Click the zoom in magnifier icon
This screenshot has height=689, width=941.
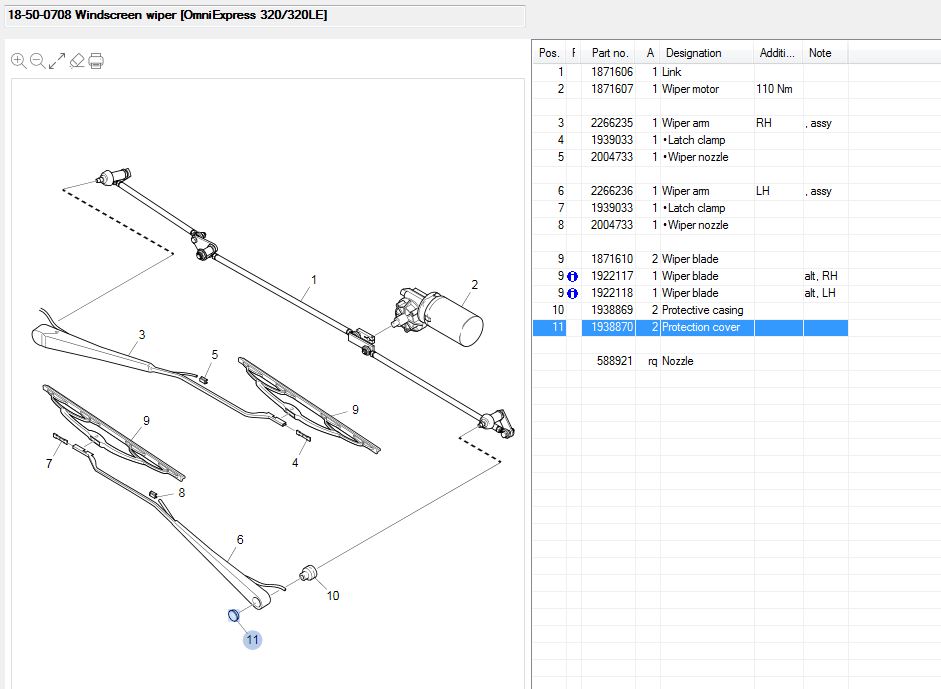coord(18,61)
